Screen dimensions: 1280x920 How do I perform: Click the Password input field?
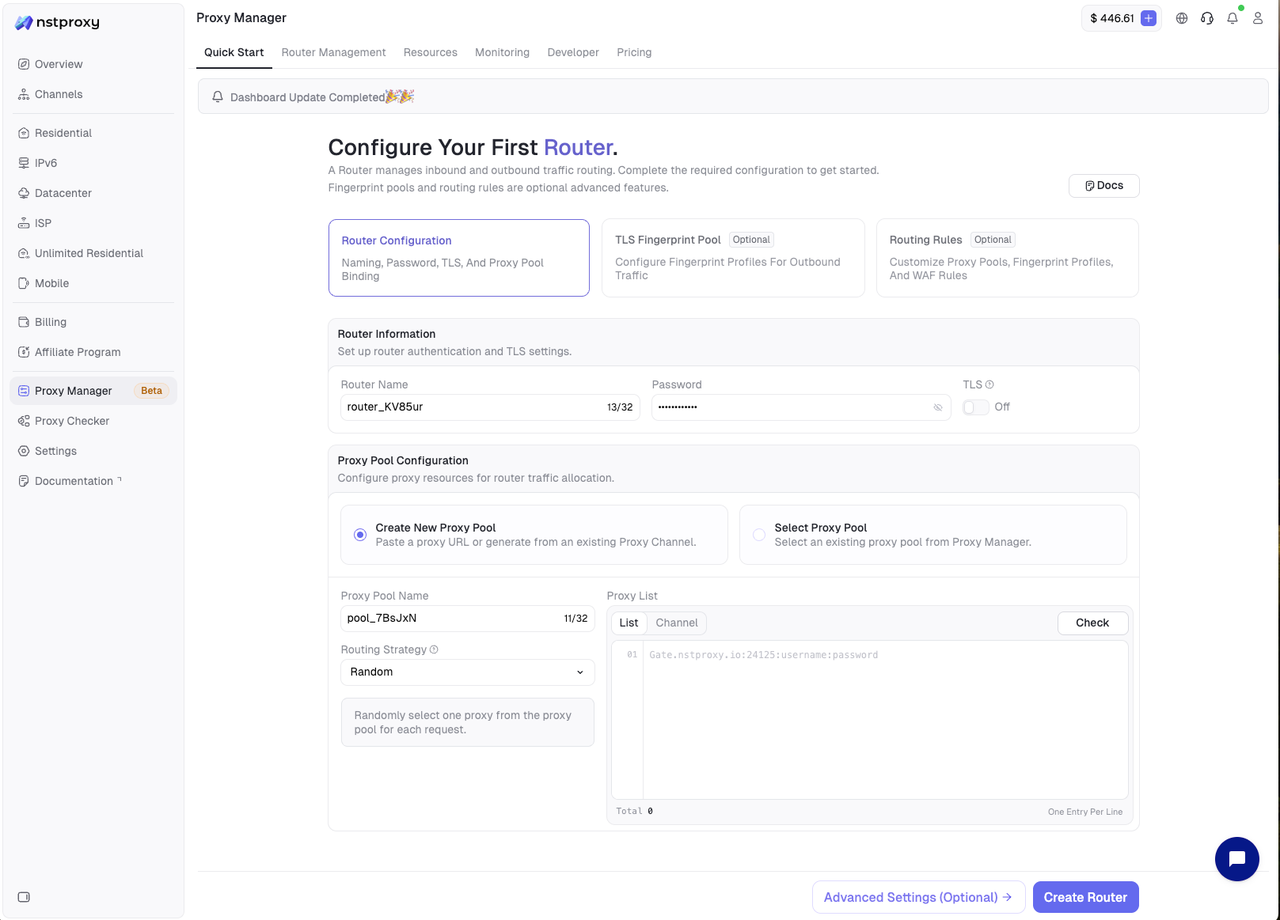(x=801, y=407)
